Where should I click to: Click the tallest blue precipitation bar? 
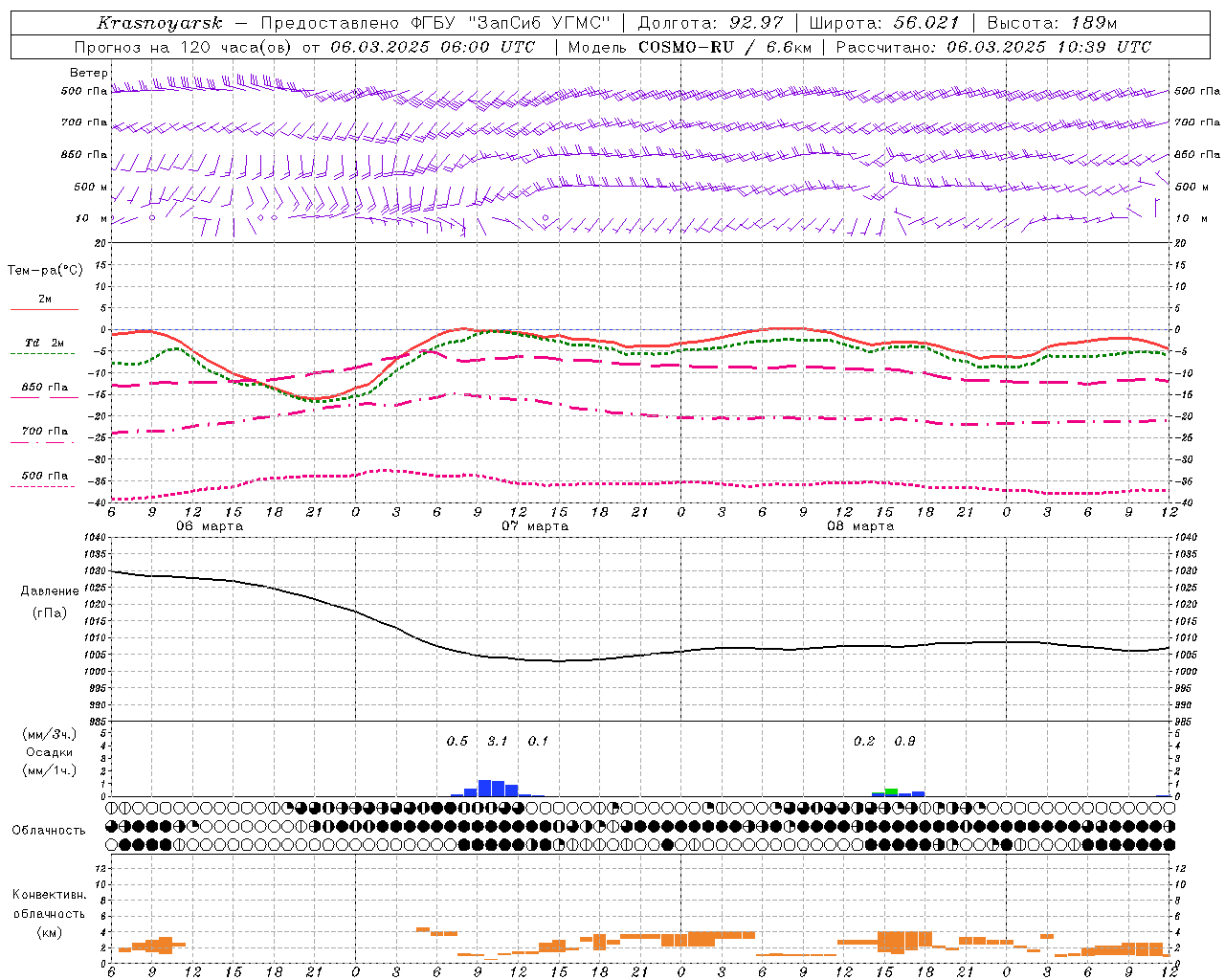[x=484, y=789]
